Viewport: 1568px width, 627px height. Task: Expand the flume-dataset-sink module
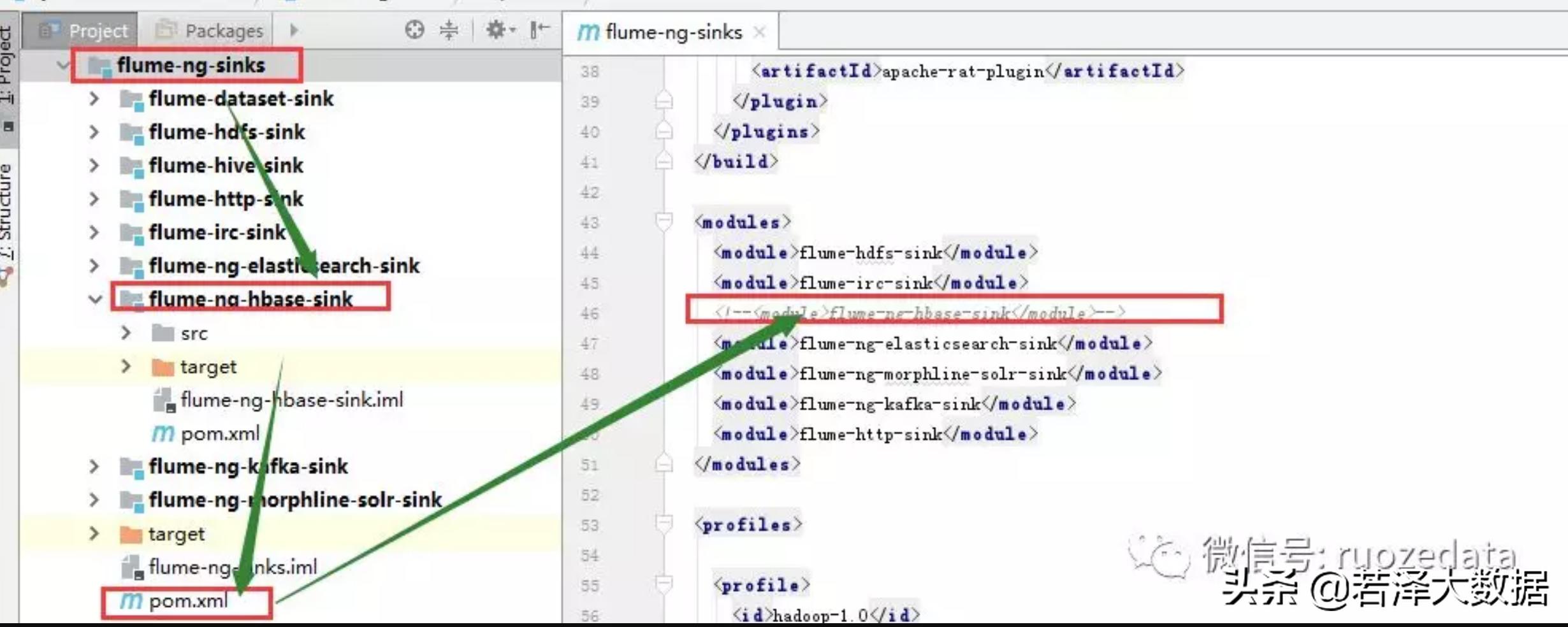tap(94, 99)
